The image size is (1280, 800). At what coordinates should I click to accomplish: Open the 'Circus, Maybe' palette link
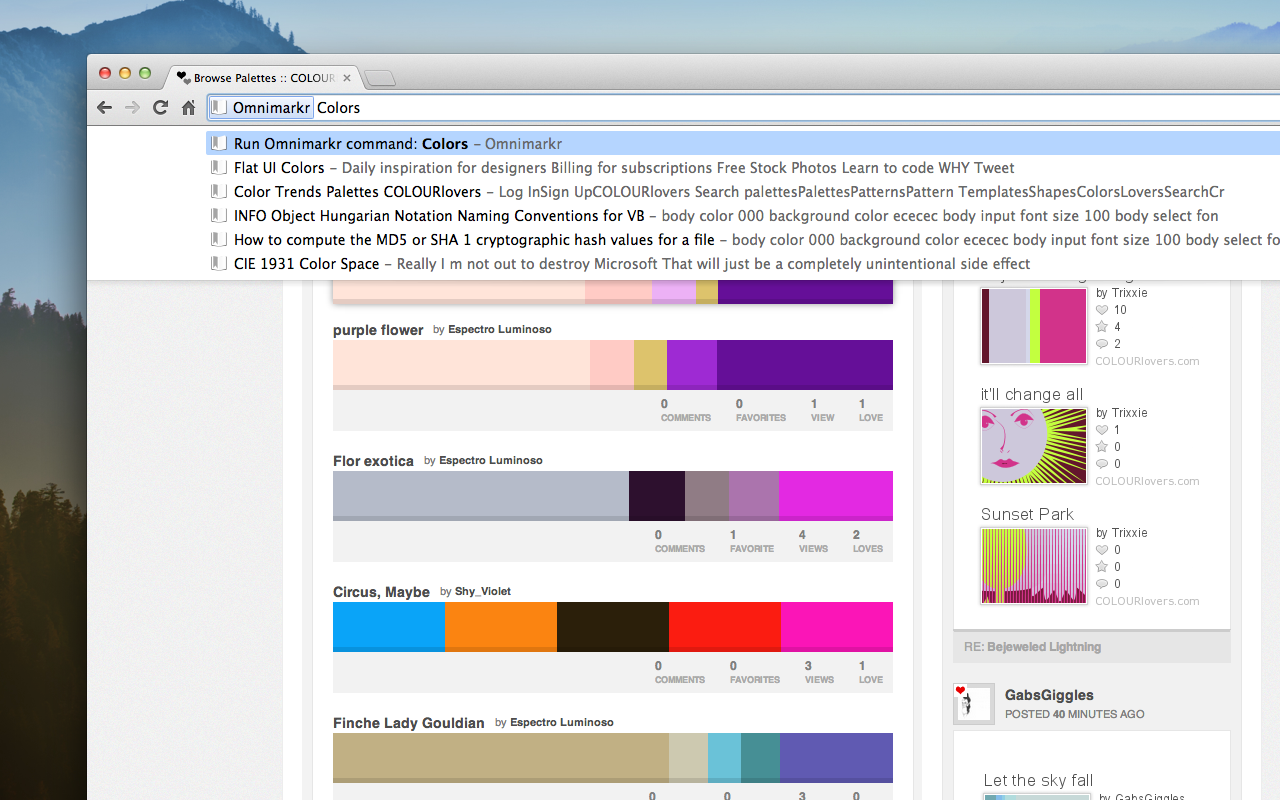pos(381,592)
